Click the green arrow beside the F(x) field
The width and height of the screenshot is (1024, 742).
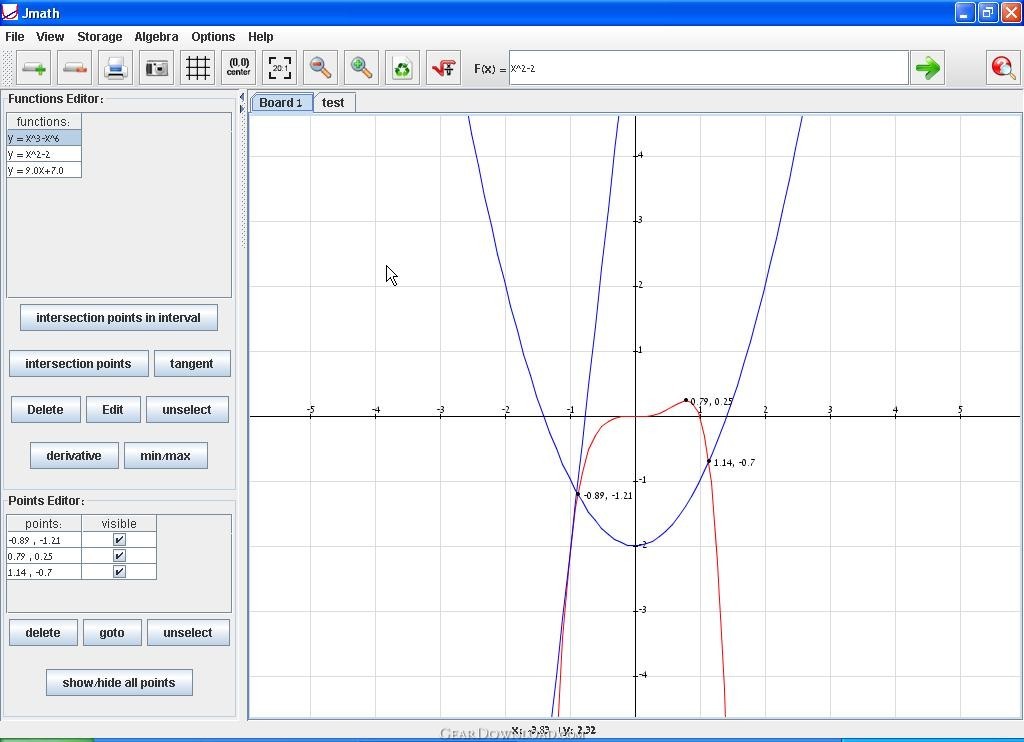[x=928, y=68]
